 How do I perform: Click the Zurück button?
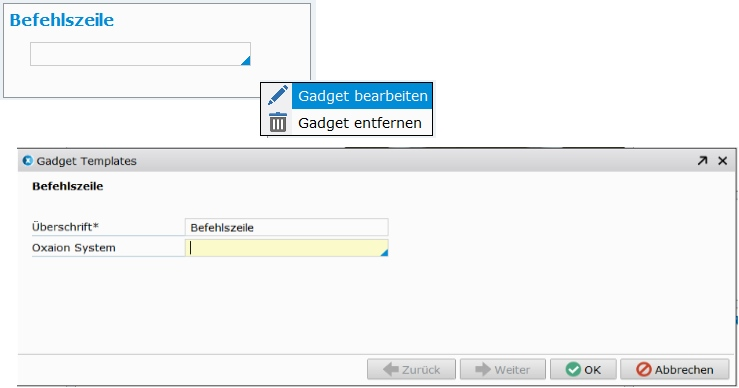click(x=411, y=369)
